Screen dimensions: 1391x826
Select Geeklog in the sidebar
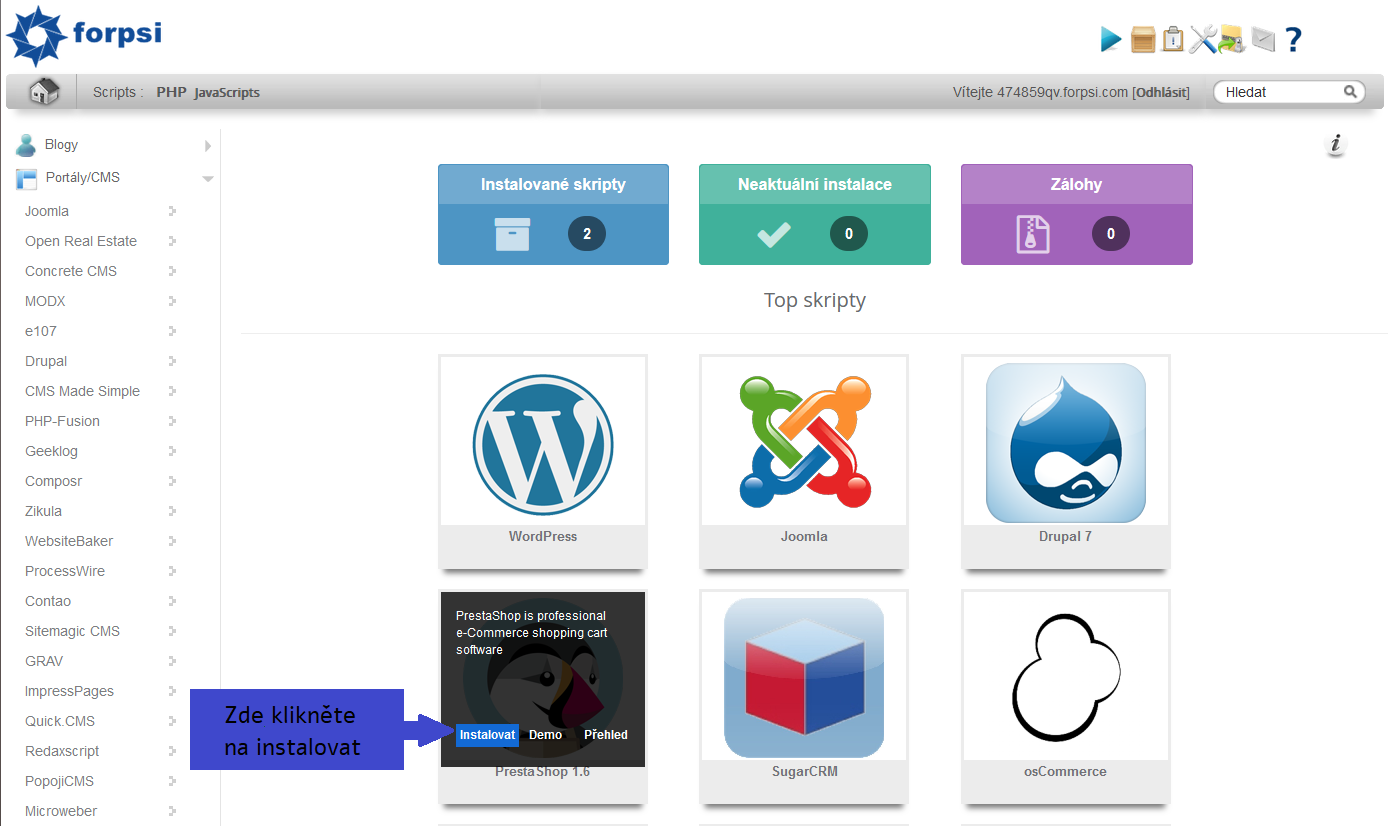click(51, 451)
